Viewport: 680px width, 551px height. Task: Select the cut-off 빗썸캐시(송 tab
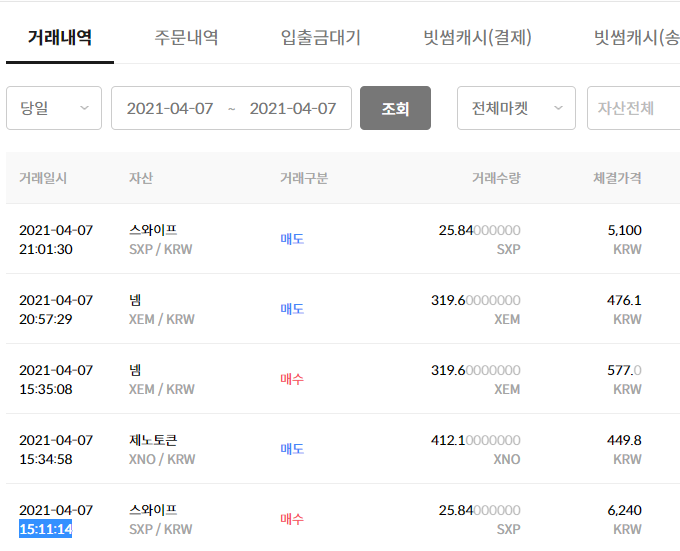pos(637,38)
